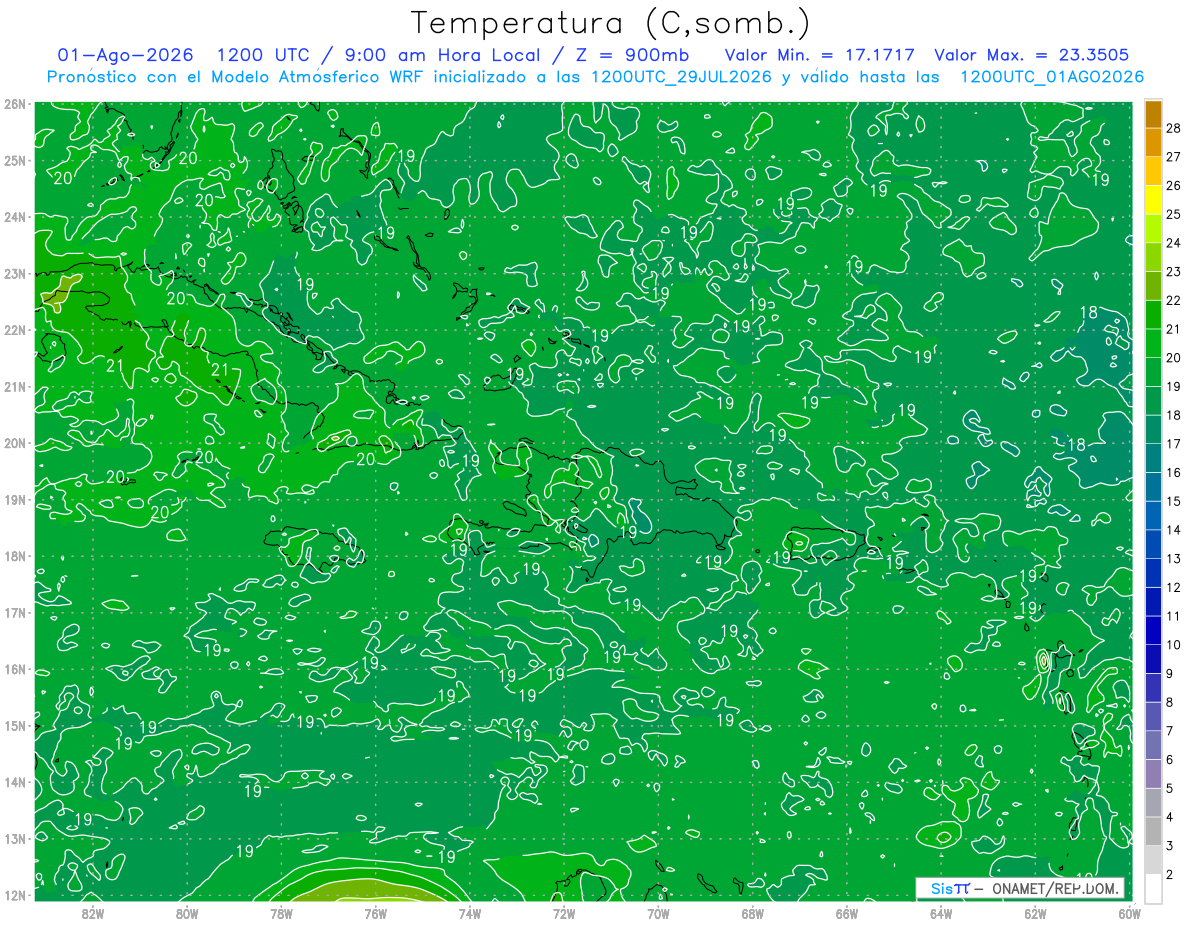Click the pressure level "Z = 900mb"
1200x927 pixels.
[x=629, y=55]
